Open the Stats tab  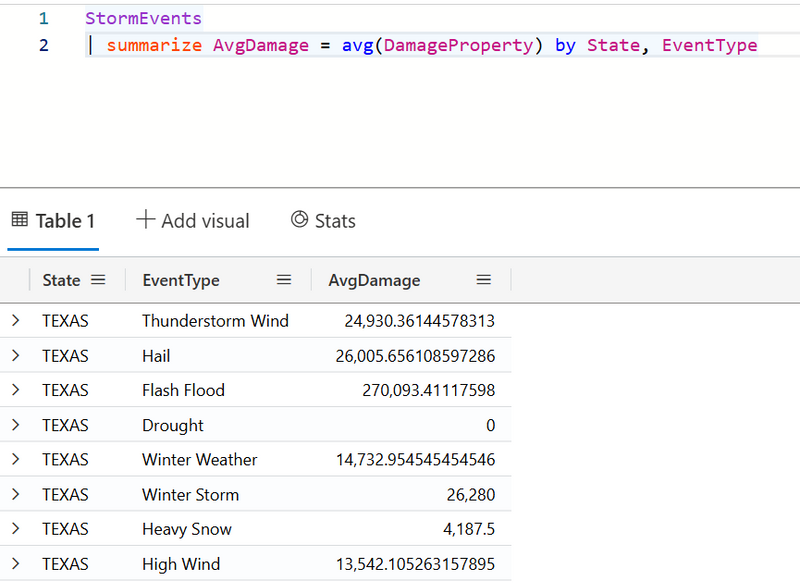click(323, 221)
